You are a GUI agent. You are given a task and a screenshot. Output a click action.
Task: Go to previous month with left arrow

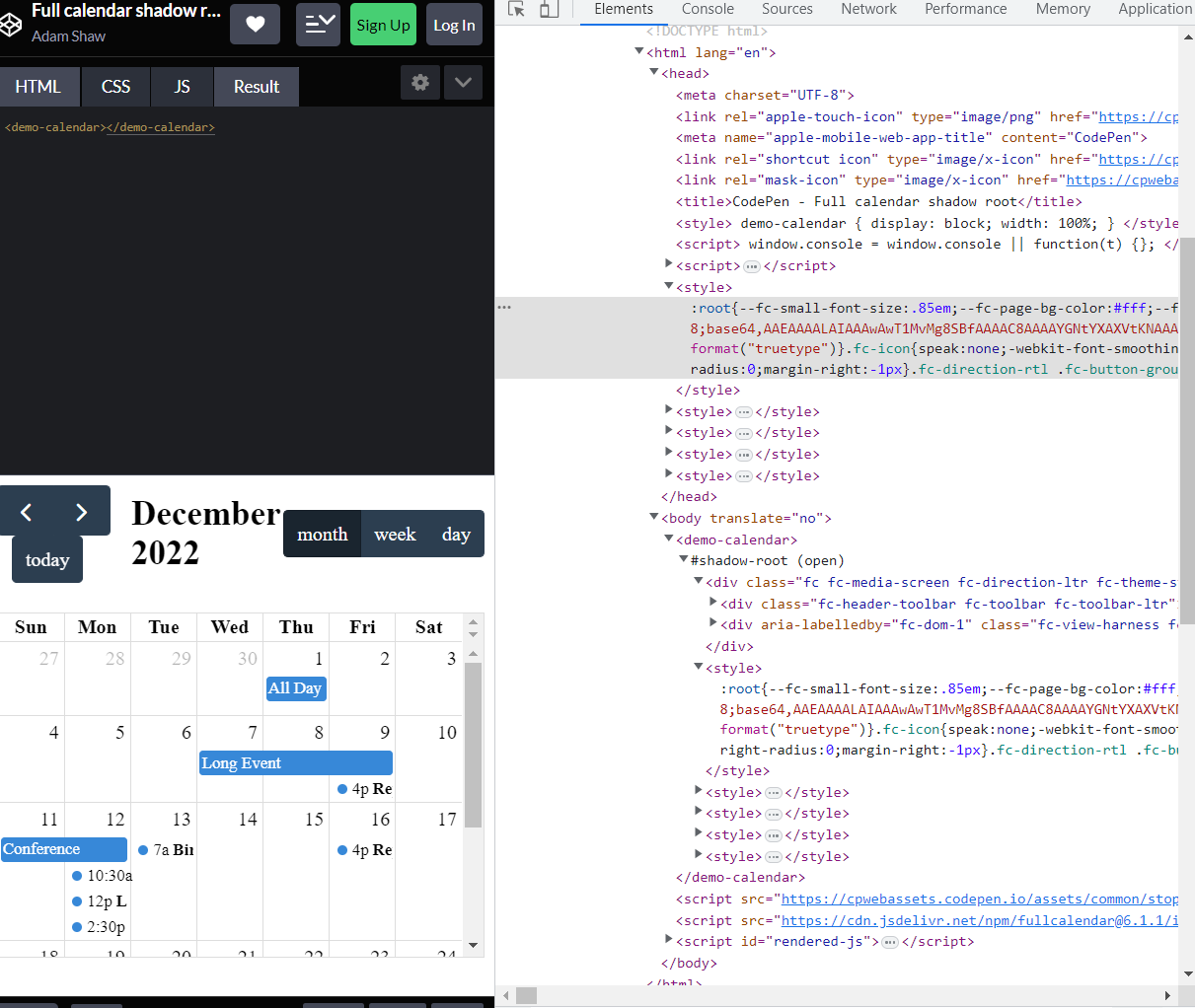tap(27, 510)
